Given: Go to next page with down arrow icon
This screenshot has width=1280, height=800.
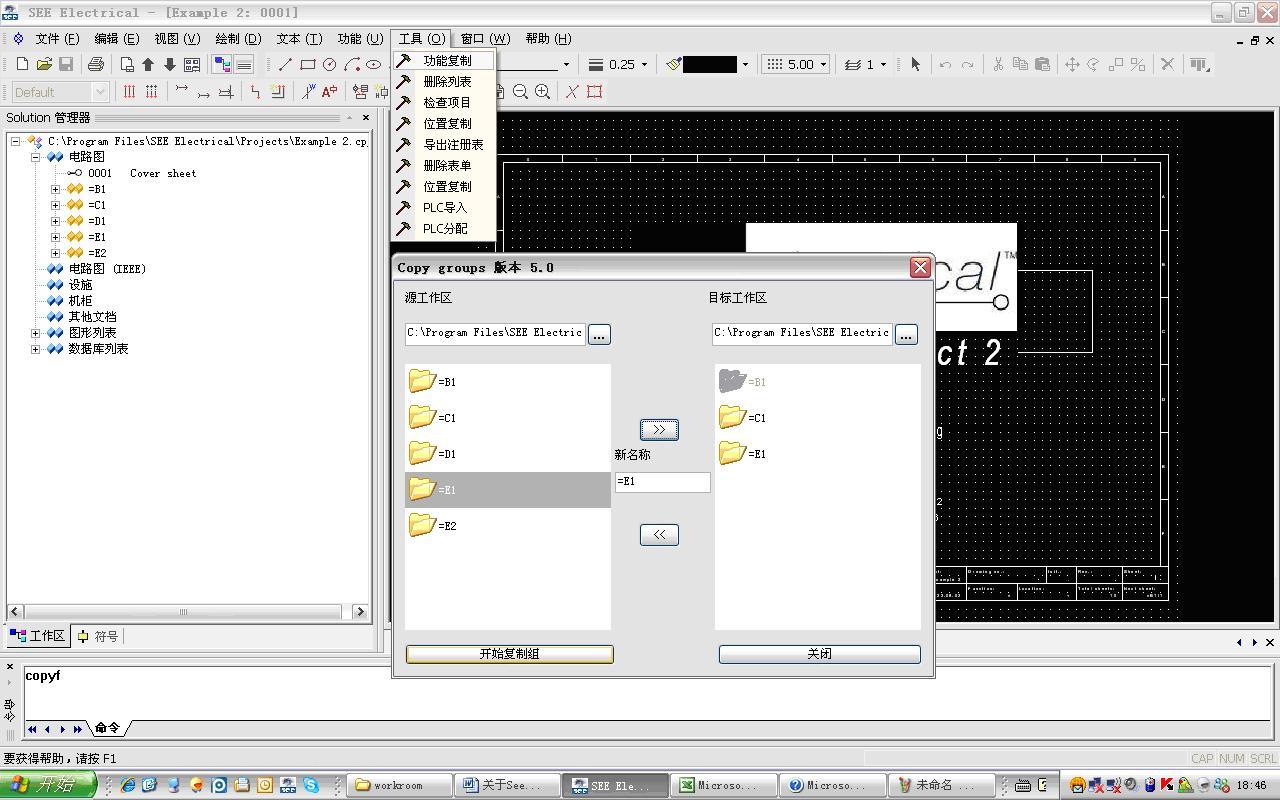Looking at the screenshot, I should [x=170, y=64].
